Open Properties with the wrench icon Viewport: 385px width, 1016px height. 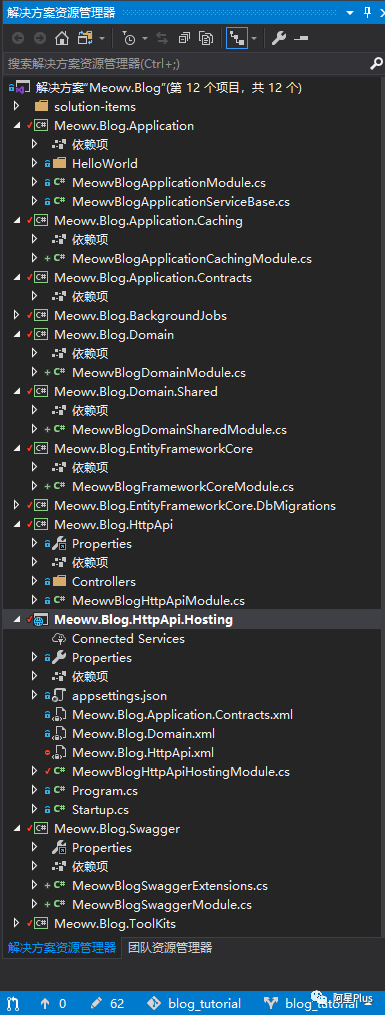279,38
